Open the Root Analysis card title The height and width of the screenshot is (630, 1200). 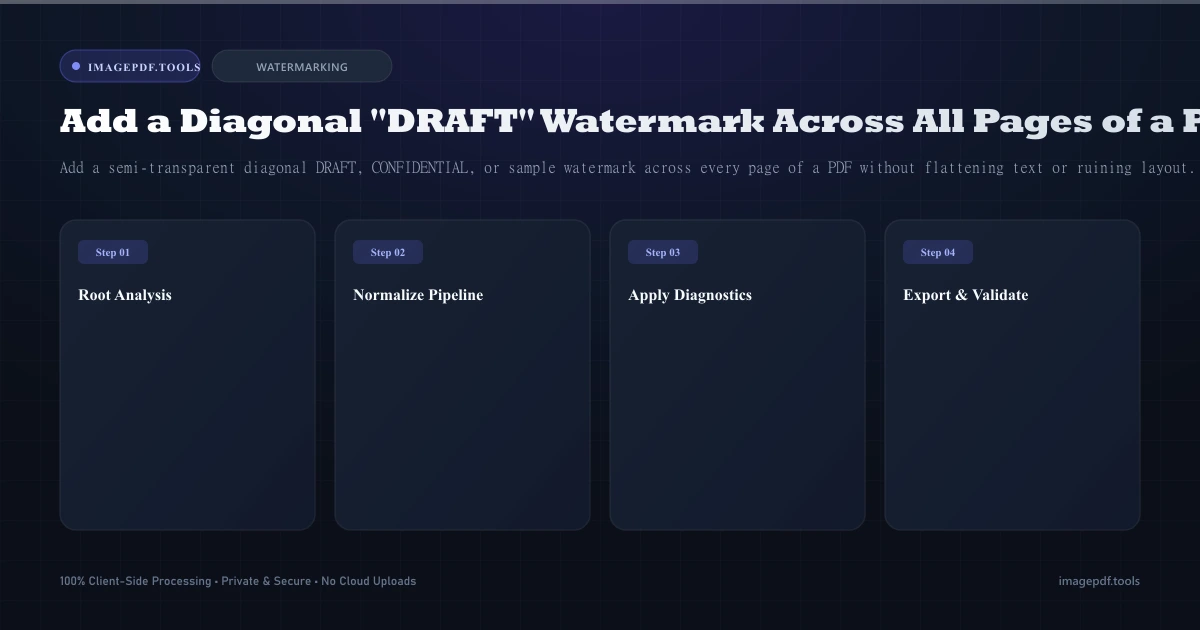point(125,295)
